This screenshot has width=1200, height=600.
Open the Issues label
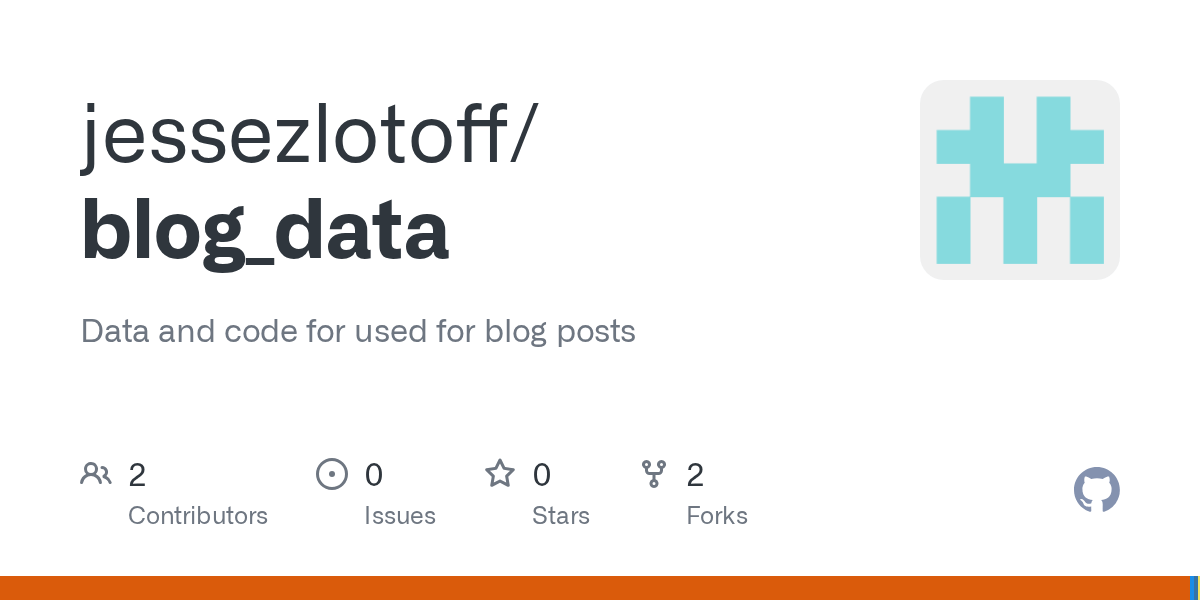click(400, 516)
